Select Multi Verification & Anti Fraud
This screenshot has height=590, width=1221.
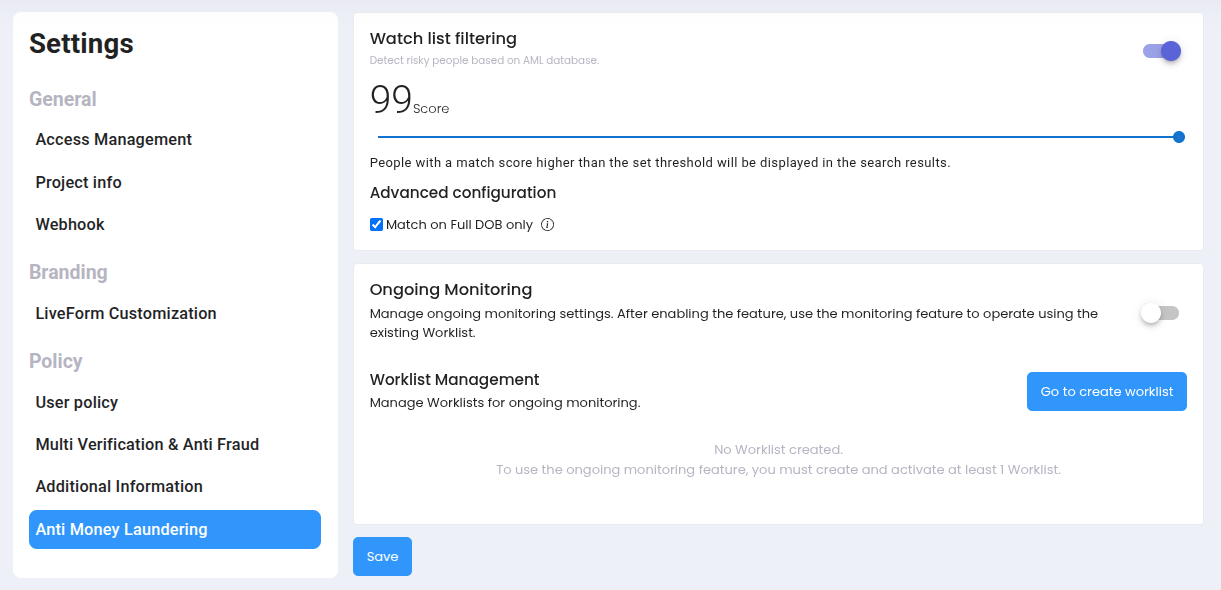click(147, 444)
